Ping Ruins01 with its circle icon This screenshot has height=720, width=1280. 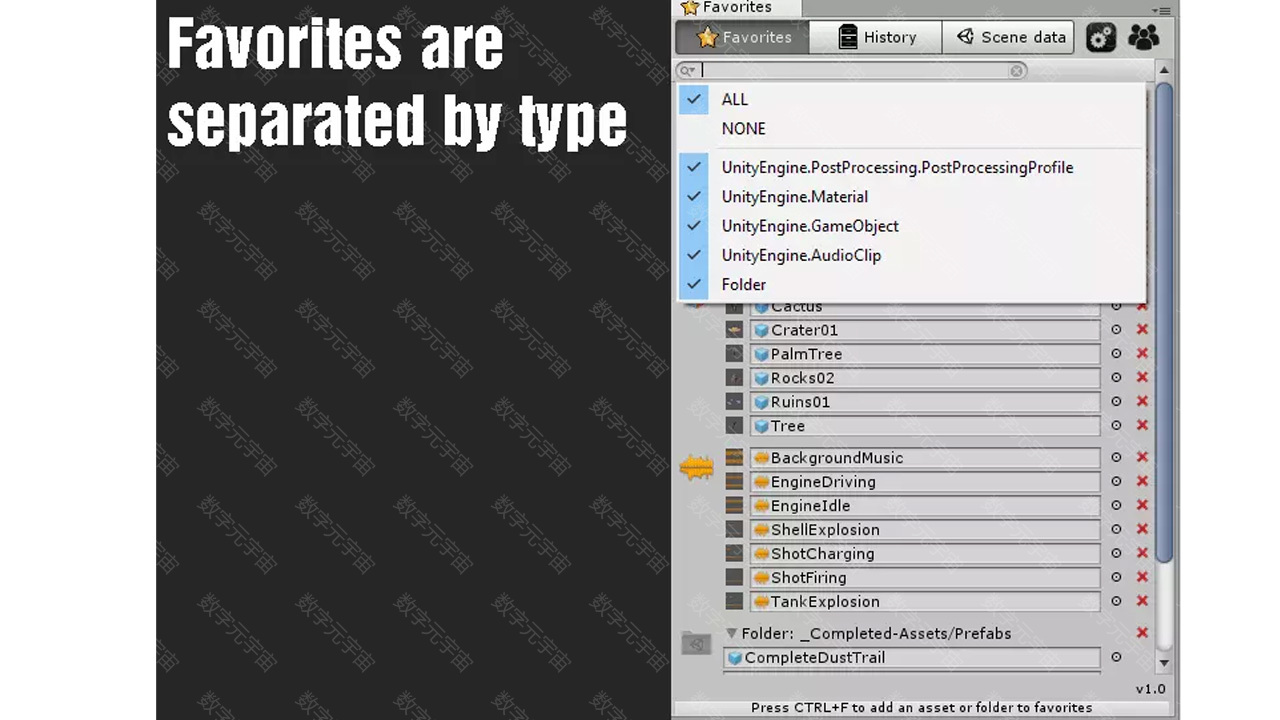click(1116, 402)
